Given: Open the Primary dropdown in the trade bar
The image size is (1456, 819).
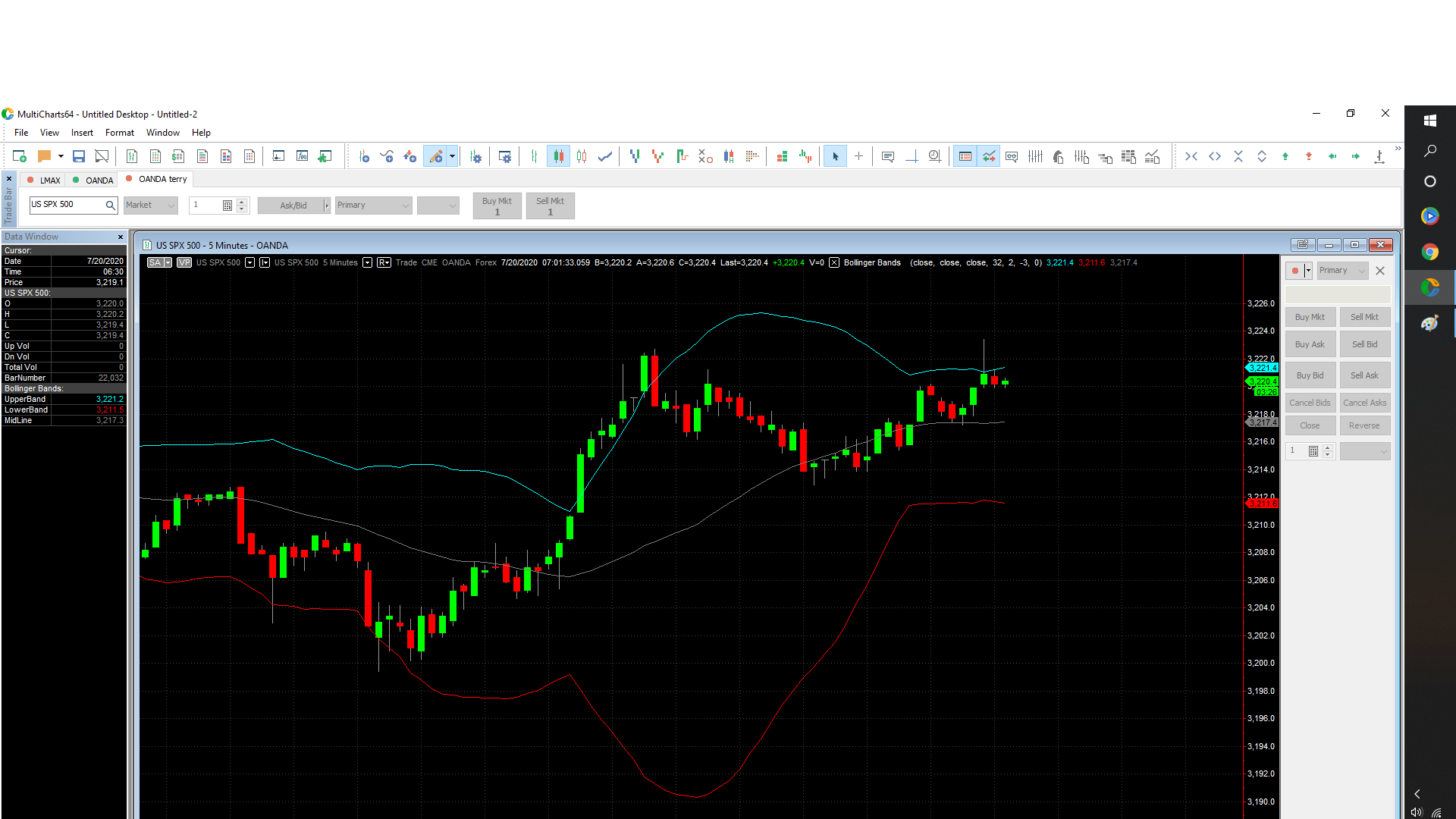Looking at the screenshot, I should click(x=373, y=205).
